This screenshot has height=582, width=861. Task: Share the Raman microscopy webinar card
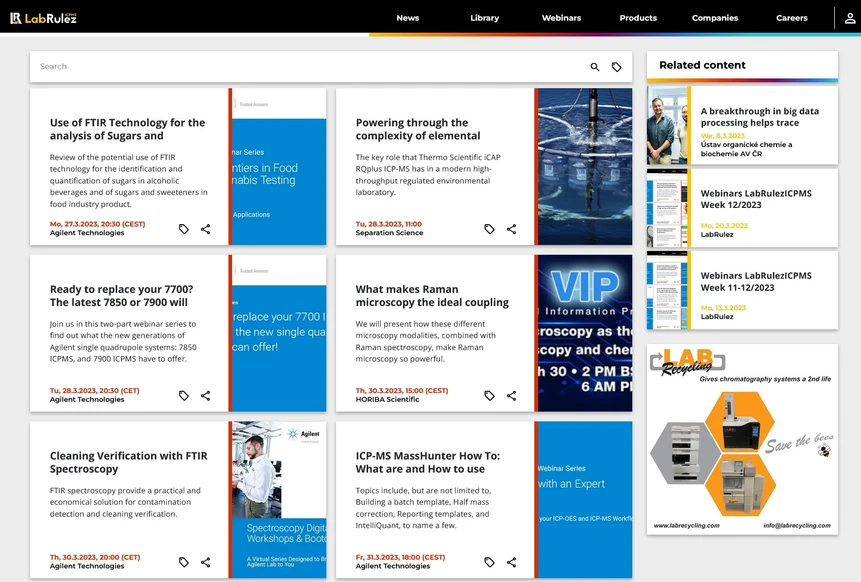(x=511, y=395)
